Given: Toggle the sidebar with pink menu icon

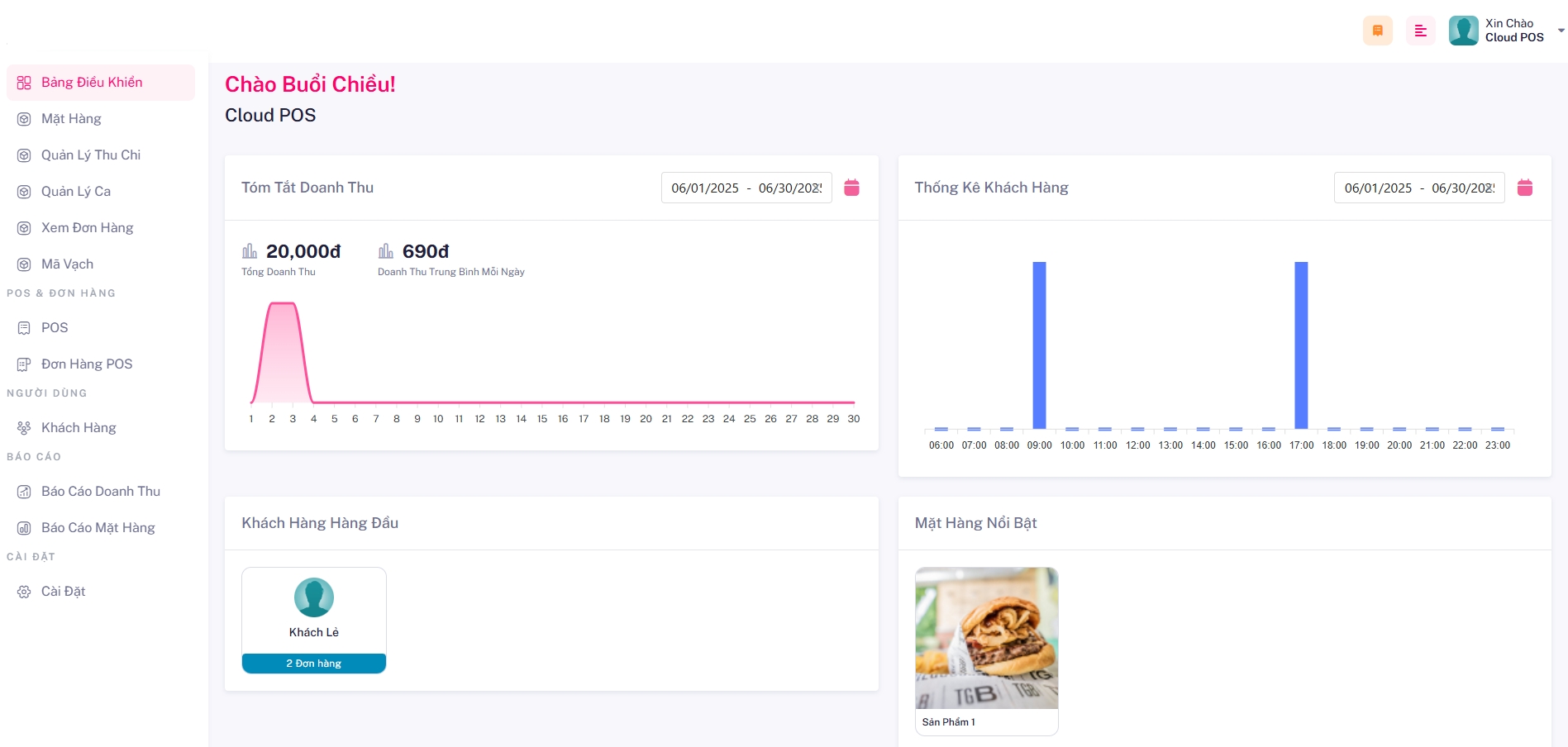Looking at the screenshot, I should tap(1420, 31).
